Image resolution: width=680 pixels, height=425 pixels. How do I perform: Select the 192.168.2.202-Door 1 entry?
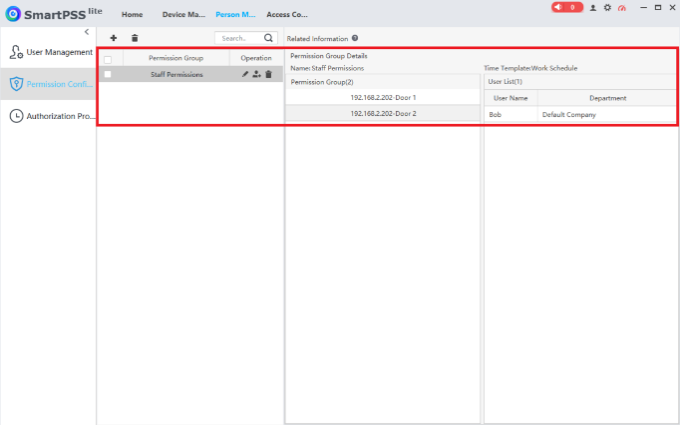(383, 98)
